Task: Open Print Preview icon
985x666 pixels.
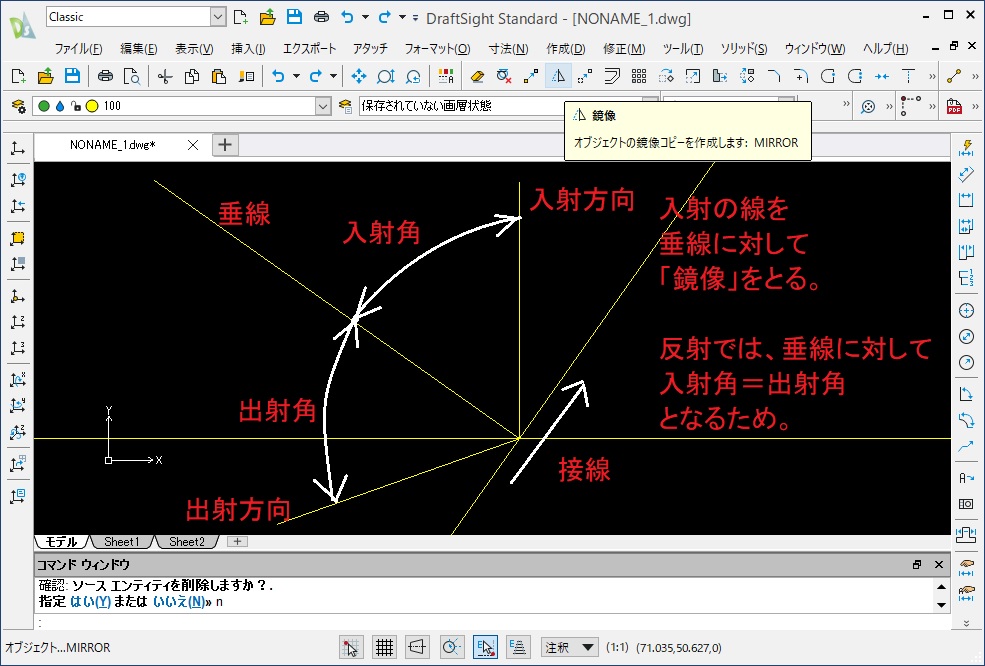Action: click(132, 77)
